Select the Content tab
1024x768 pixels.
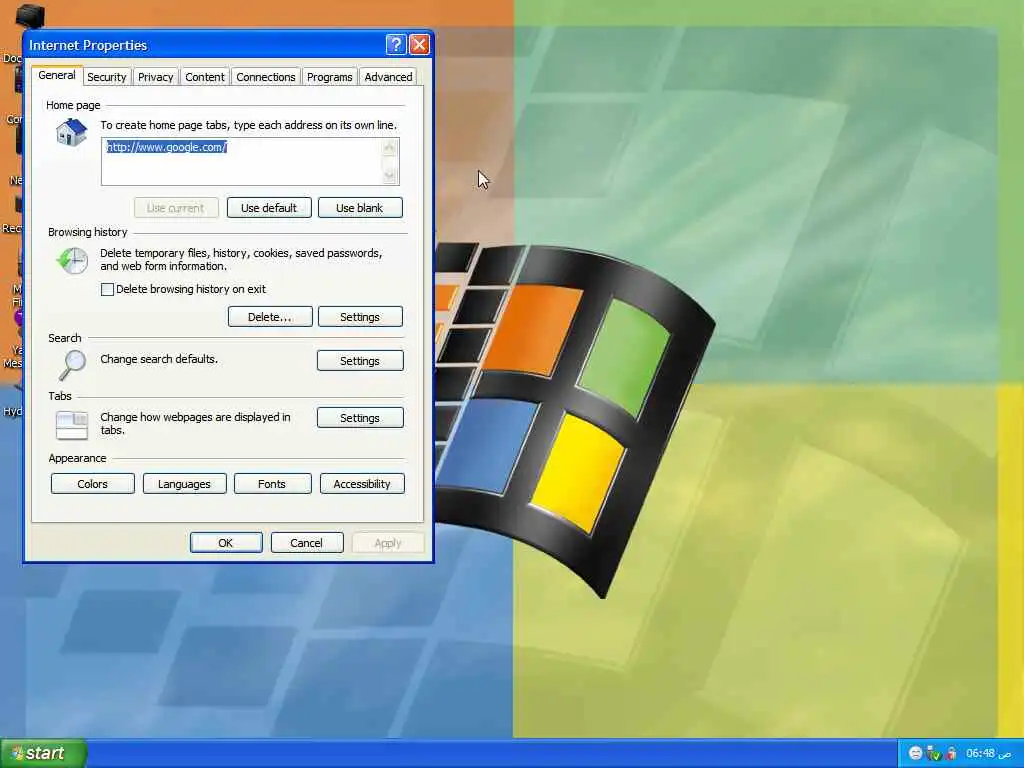click(204, 77)
